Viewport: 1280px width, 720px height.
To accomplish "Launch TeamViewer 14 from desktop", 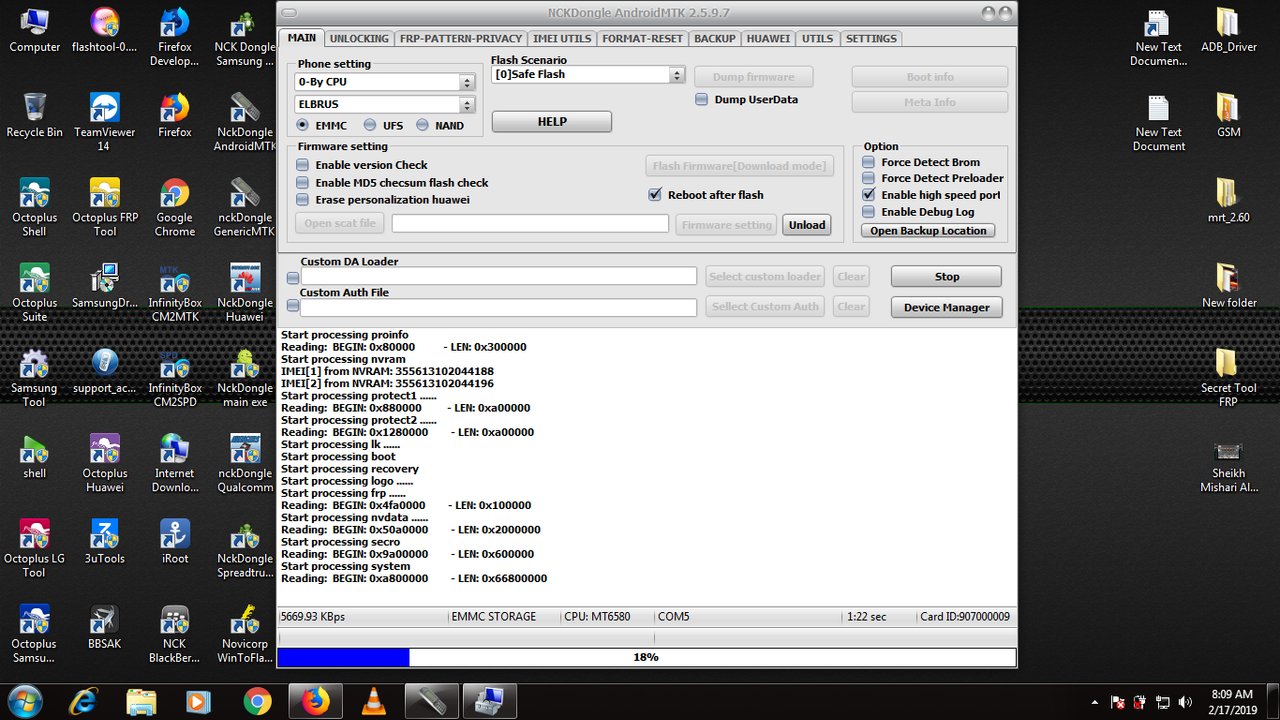I will (104, 122).
